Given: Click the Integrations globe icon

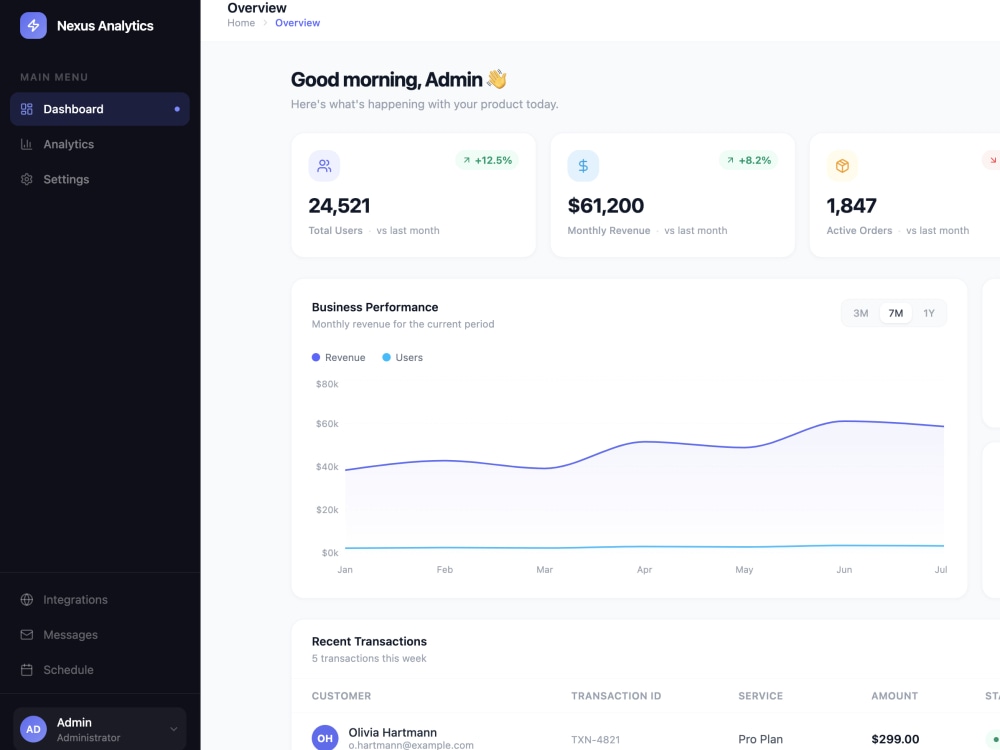Looking at the screenshot, I should 26,599.
